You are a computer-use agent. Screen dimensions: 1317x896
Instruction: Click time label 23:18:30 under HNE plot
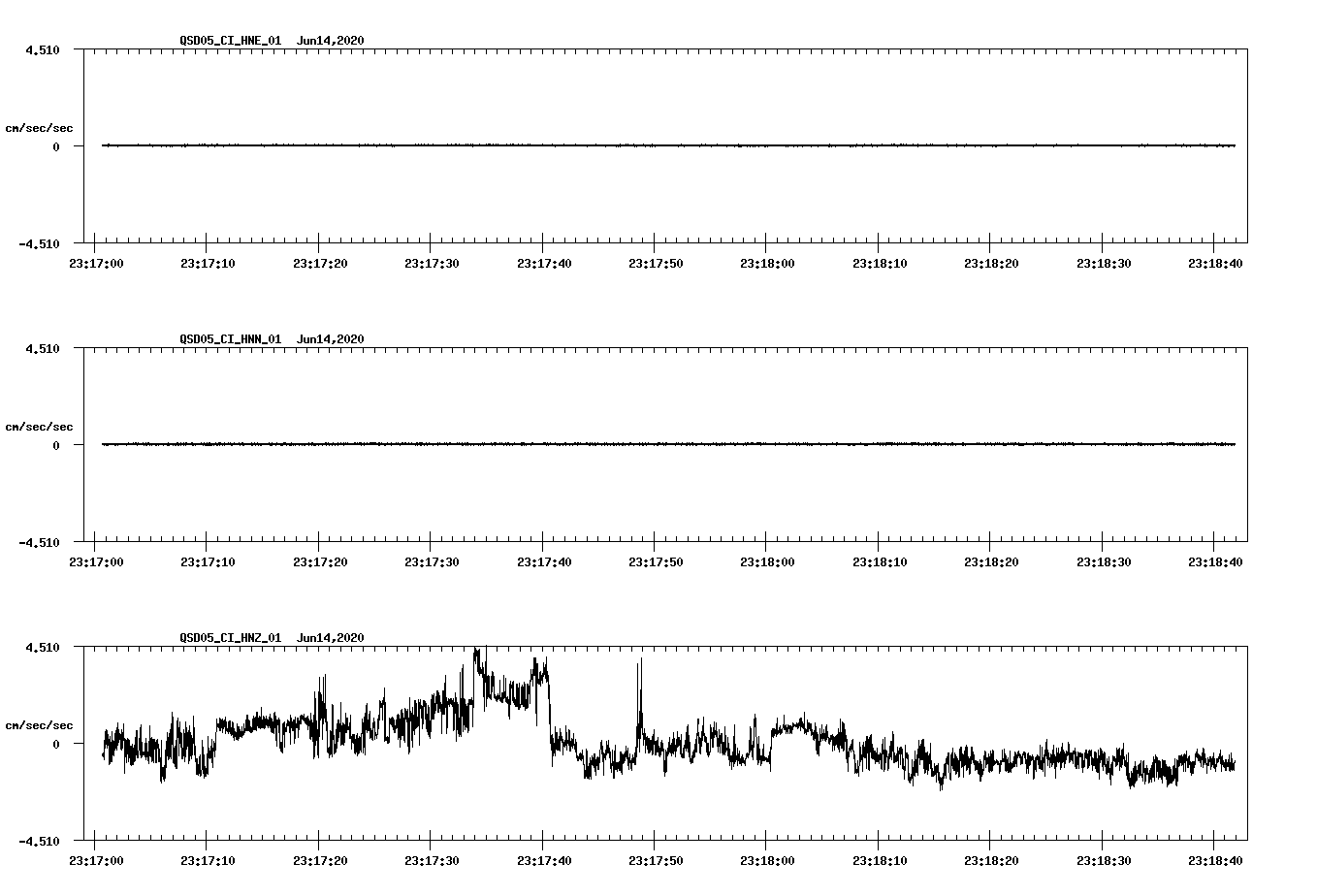pos(1103,264)
